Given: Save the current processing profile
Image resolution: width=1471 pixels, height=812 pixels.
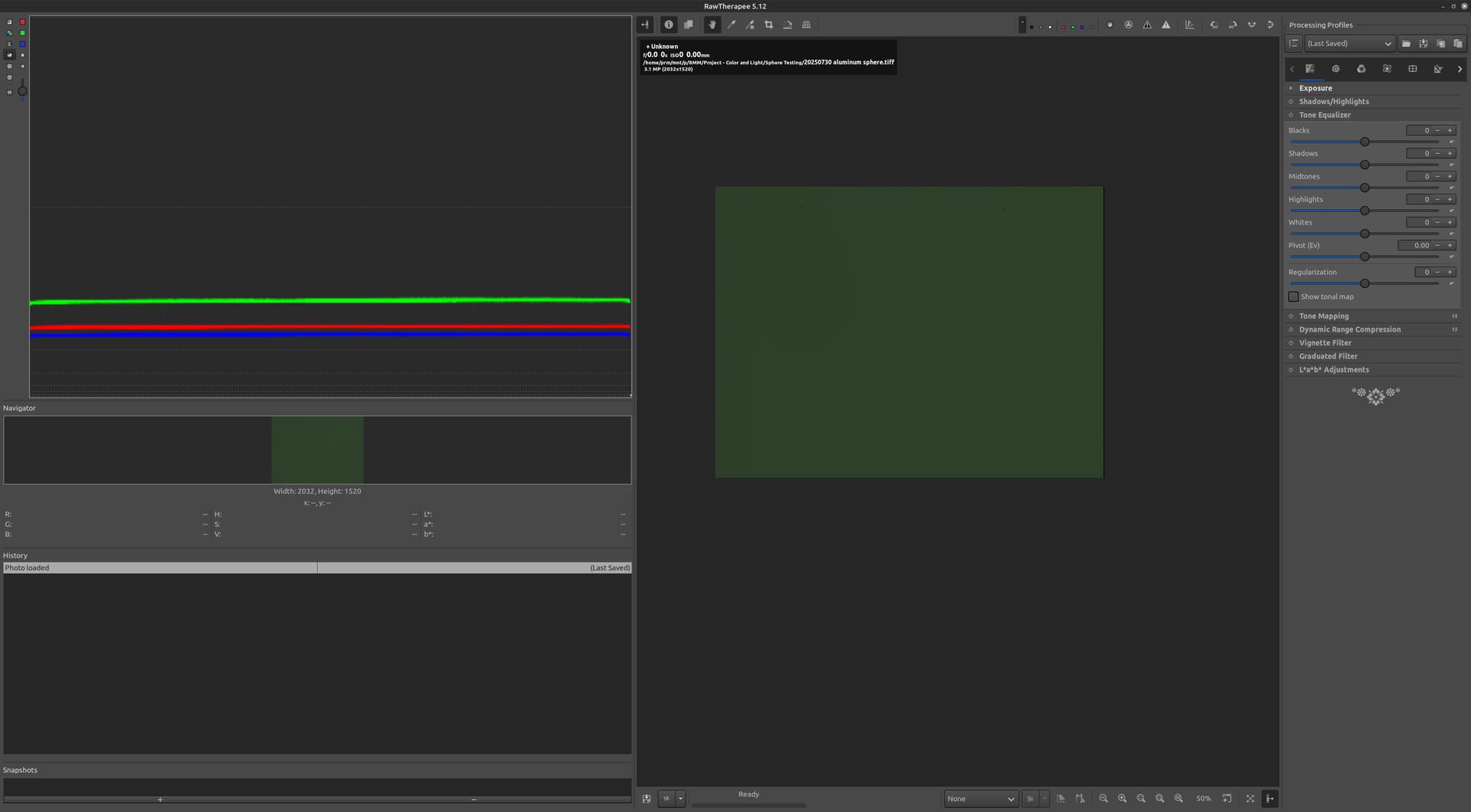Looking at the screenshot, I should point(1423,44).
